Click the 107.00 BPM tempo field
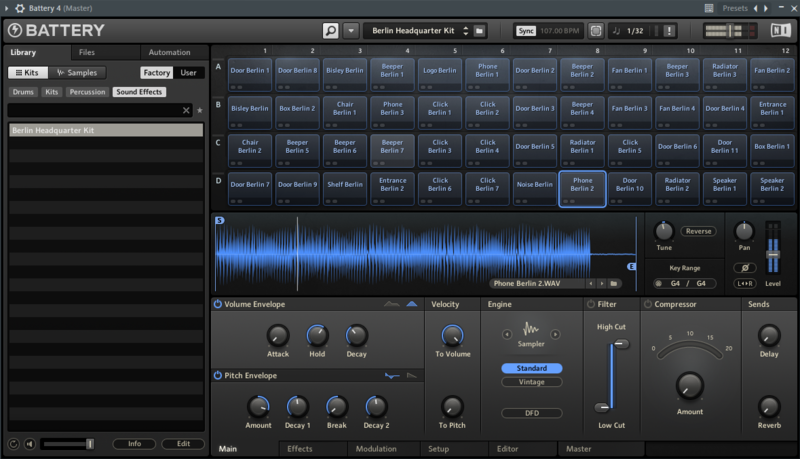800x459 pixels. click(560, 31)
